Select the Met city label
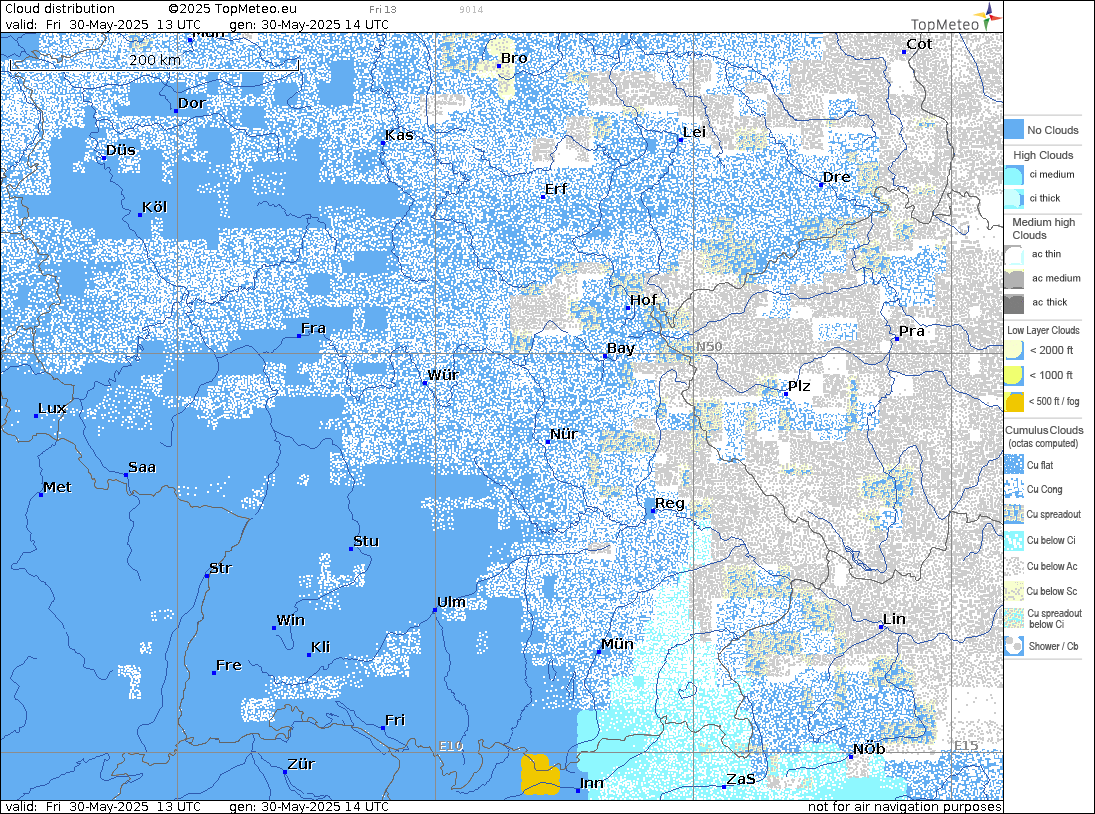 coord(57,487)
